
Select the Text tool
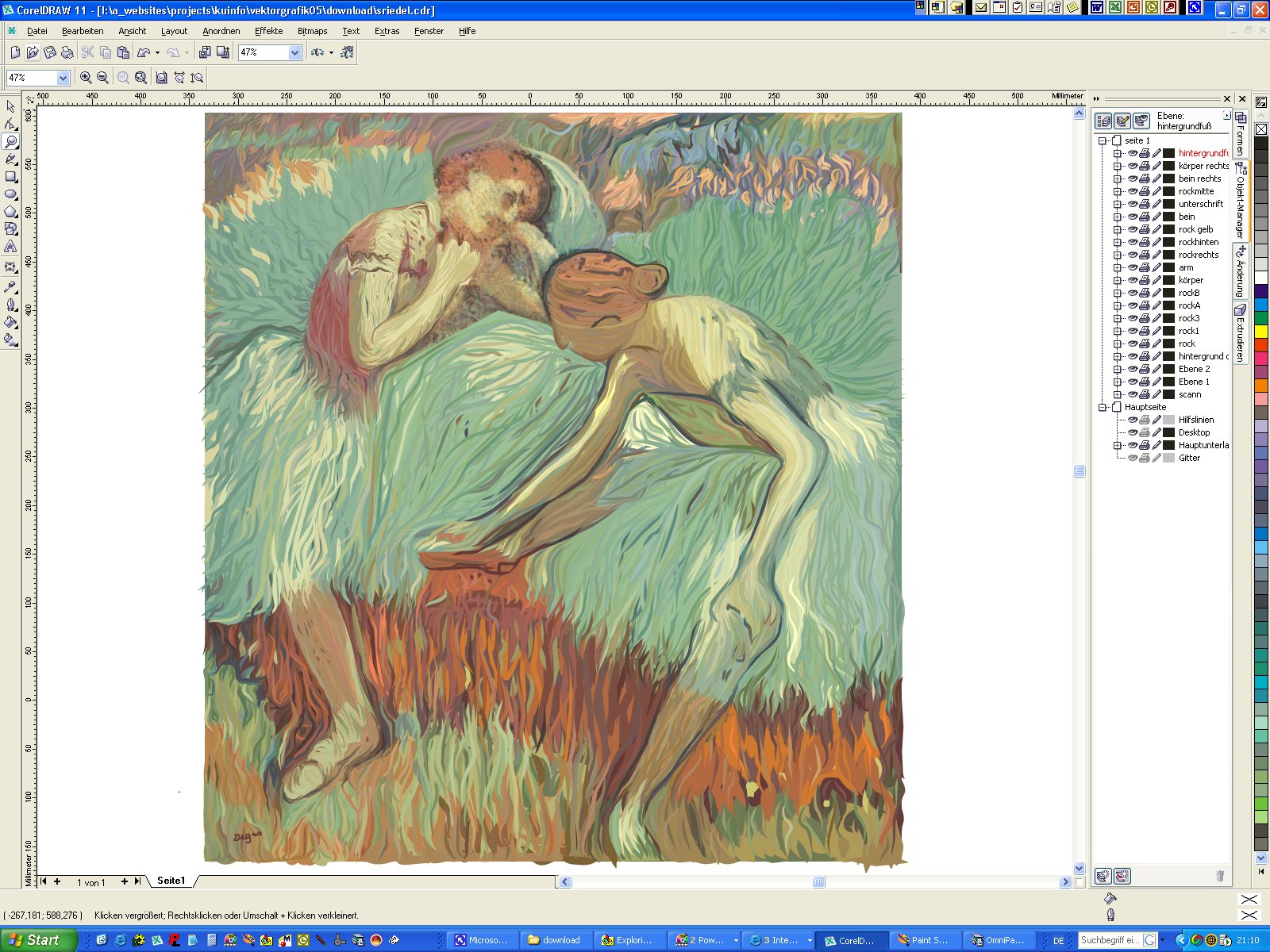pos(10,247)
